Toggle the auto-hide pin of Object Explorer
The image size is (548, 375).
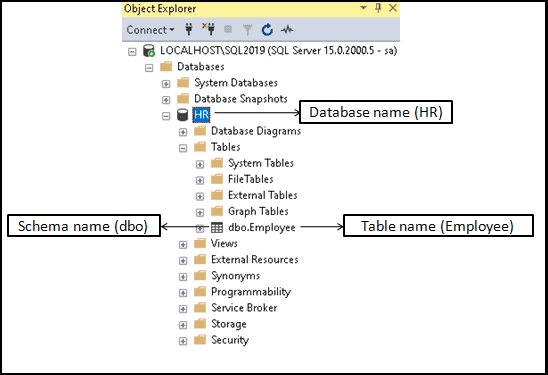[378, 8]
